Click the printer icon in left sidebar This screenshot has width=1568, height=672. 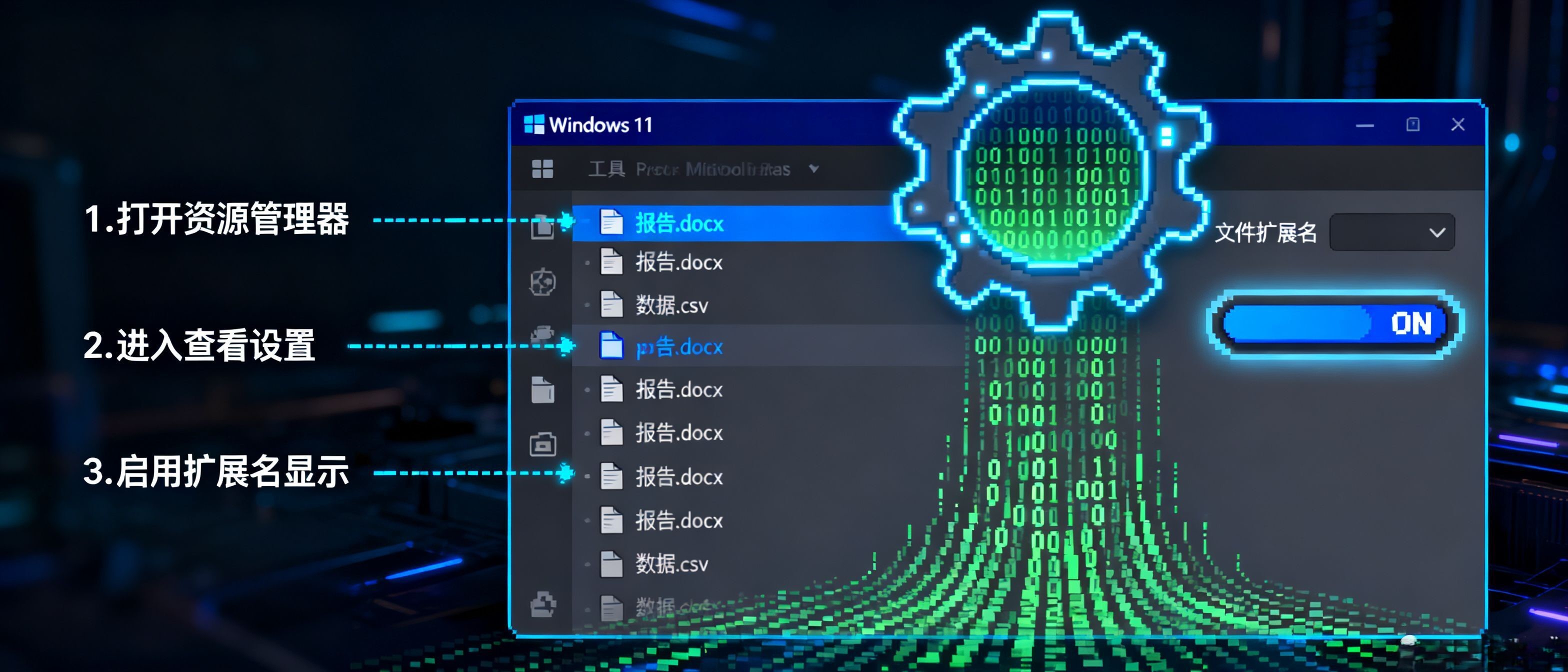tap(541, 334)
